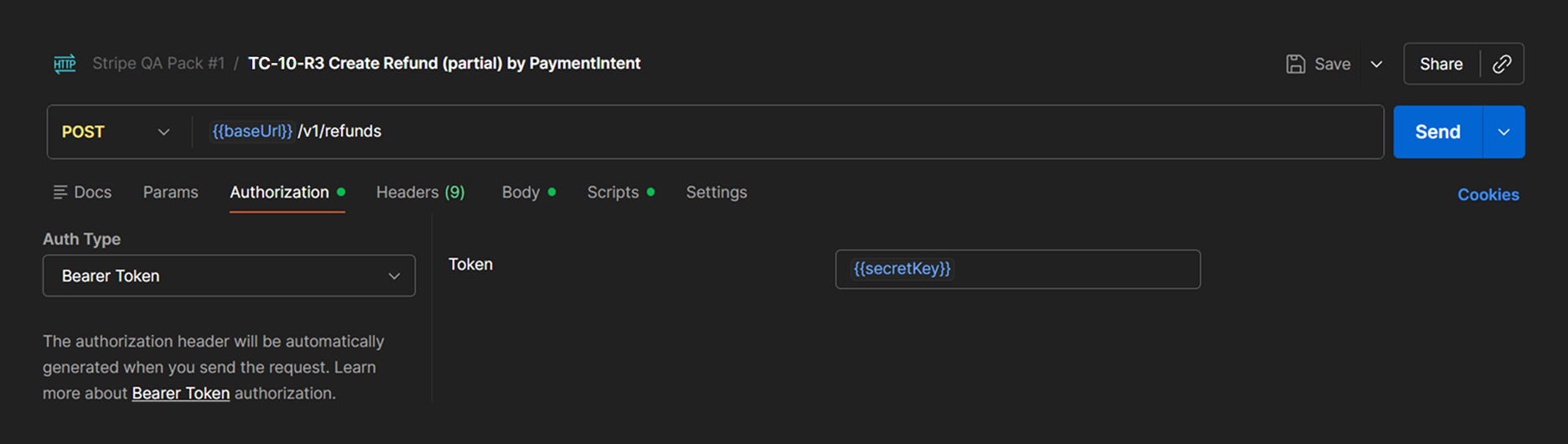Send the refund request

point(1437,132)
